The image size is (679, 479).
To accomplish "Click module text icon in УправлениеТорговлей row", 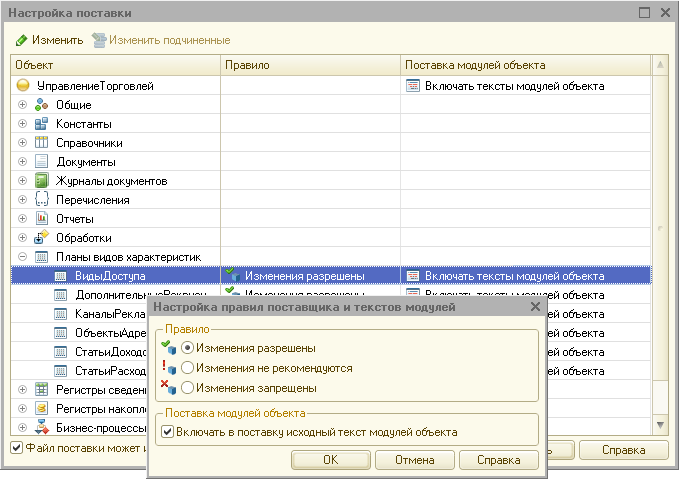I will pos(413,86).
